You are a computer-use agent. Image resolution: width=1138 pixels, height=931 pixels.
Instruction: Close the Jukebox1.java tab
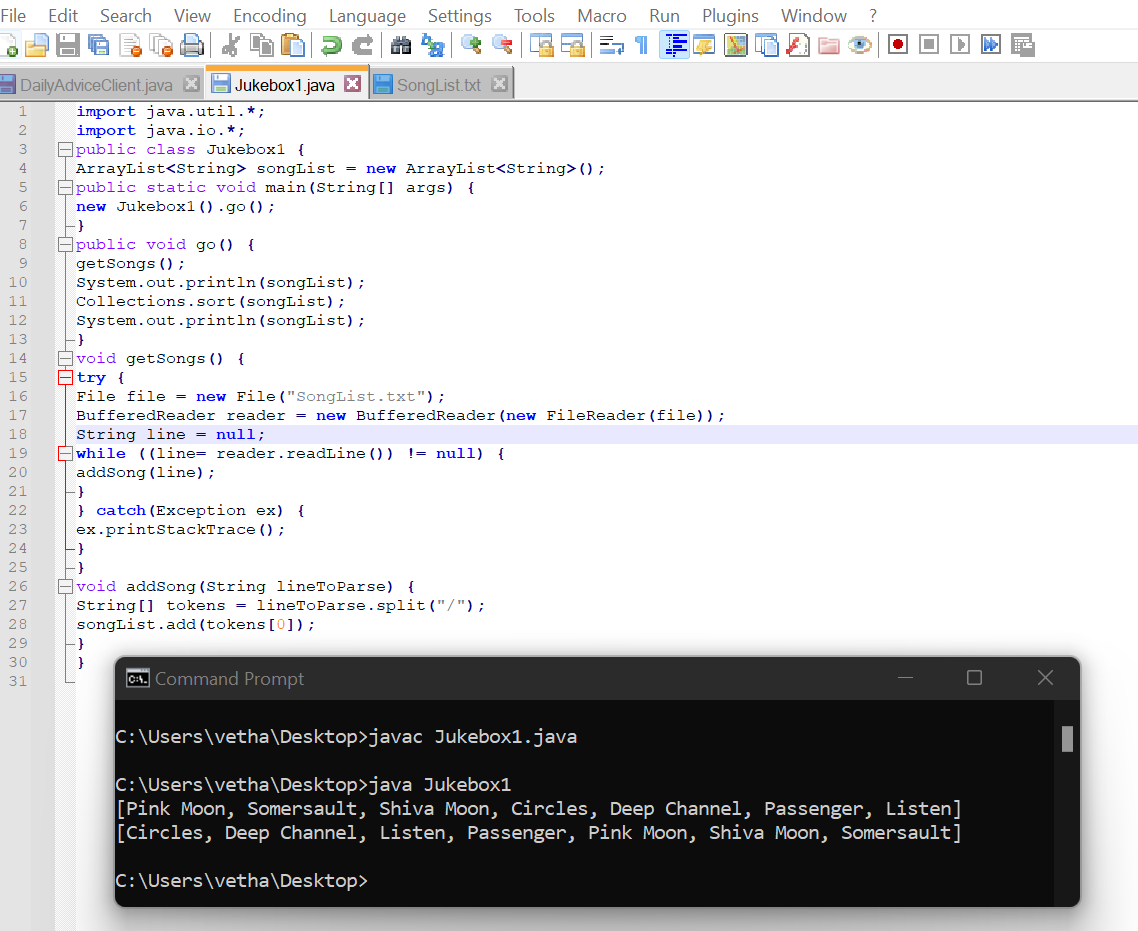[x=354, y=85]
